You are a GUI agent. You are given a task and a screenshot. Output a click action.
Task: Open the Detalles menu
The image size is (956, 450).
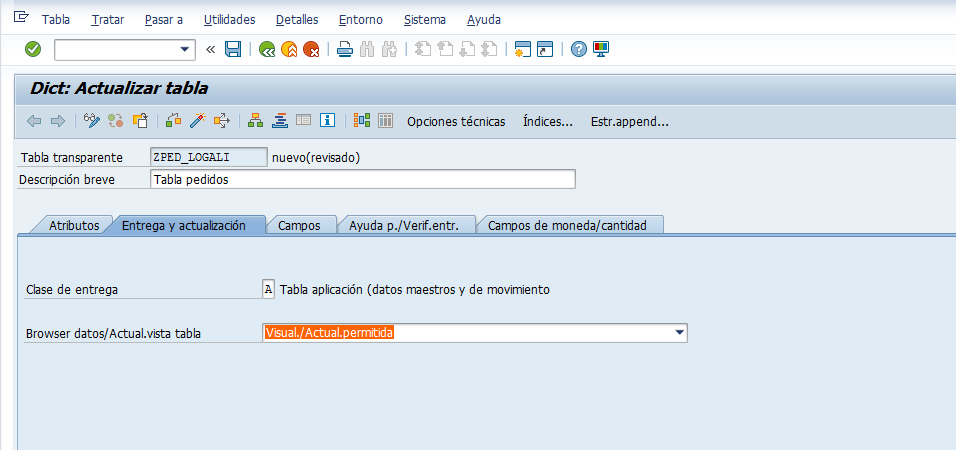pos(297,20)
